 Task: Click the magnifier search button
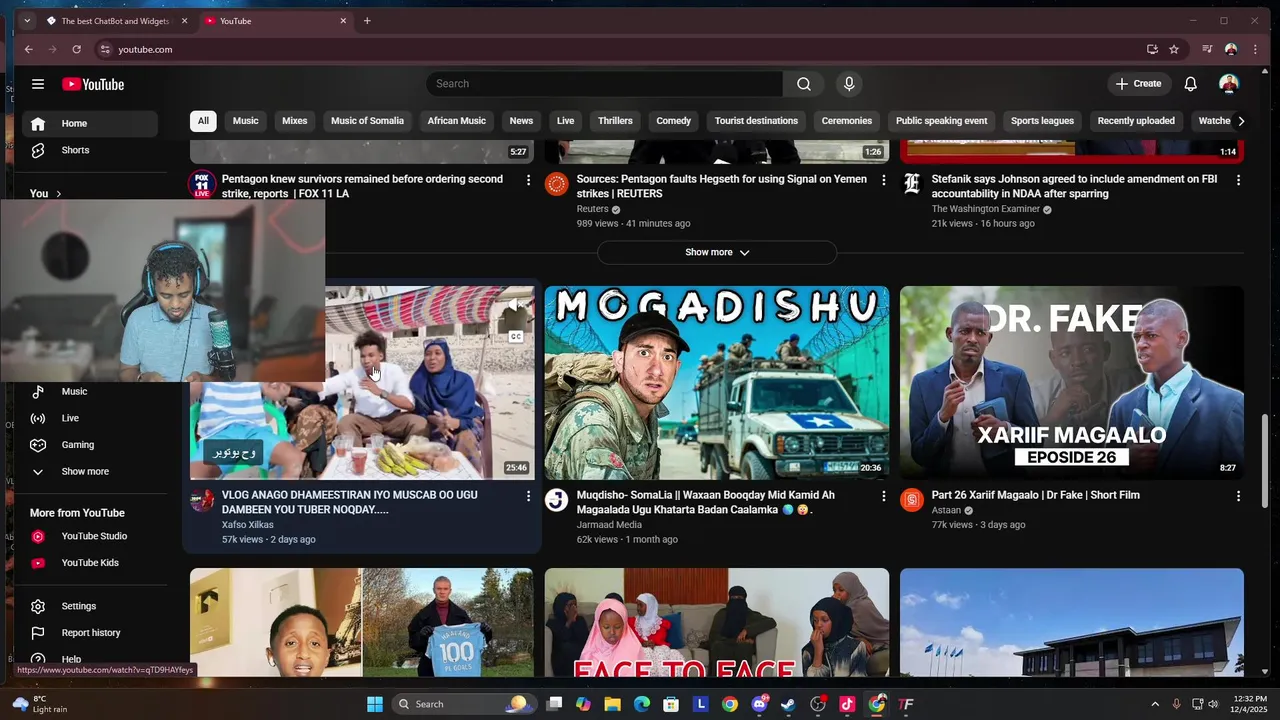point(803,84)
